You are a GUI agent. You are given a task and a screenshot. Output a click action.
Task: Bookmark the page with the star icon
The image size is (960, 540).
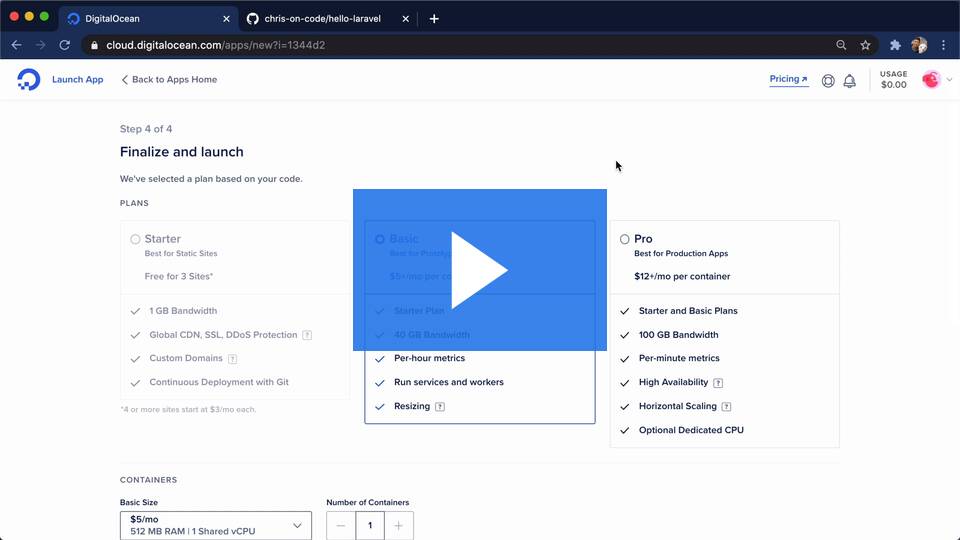point(865,45)
